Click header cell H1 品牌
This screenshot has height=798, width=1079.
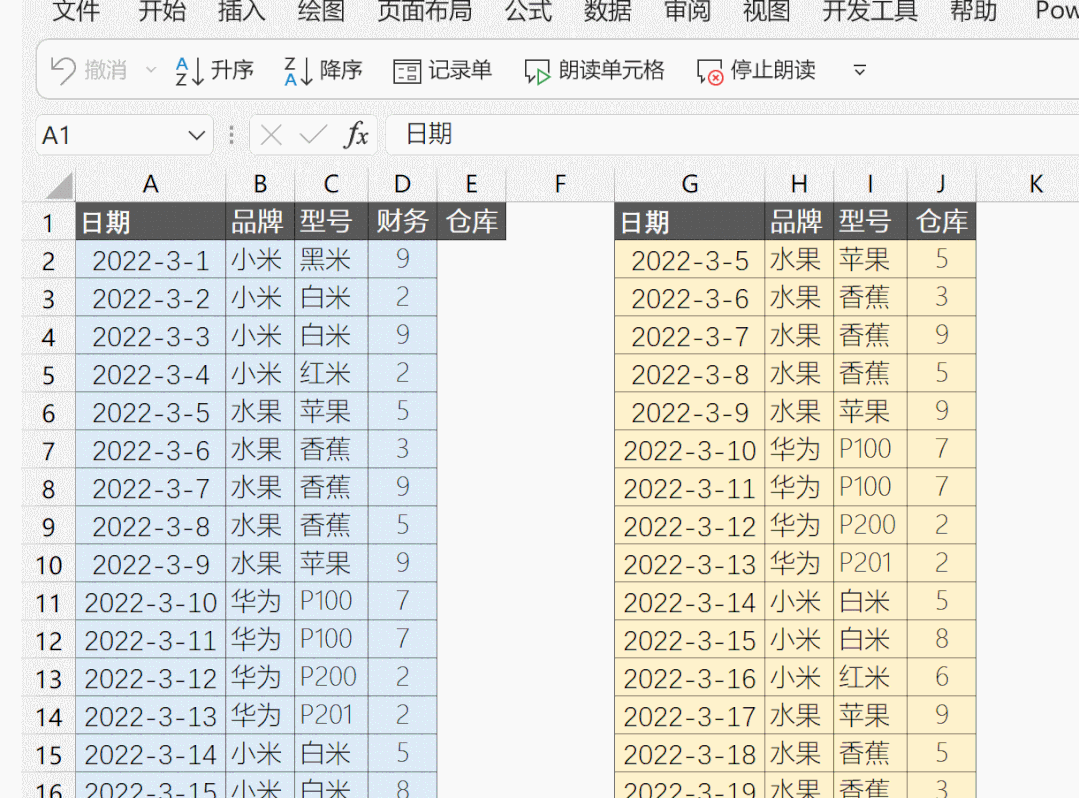[x=798, y=222]
